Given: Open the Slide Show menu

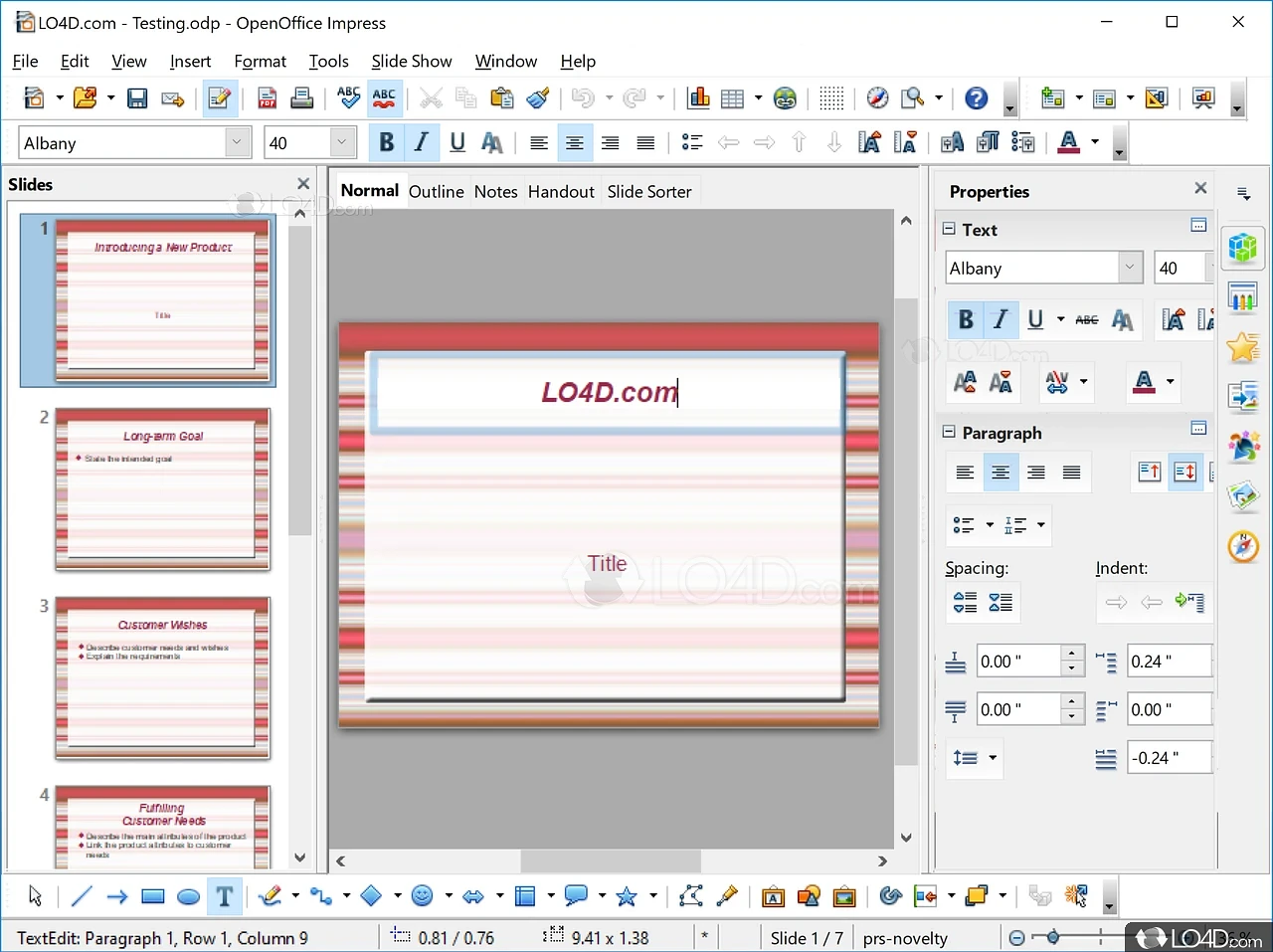Looking at the screenshot, I should point(411,61).
